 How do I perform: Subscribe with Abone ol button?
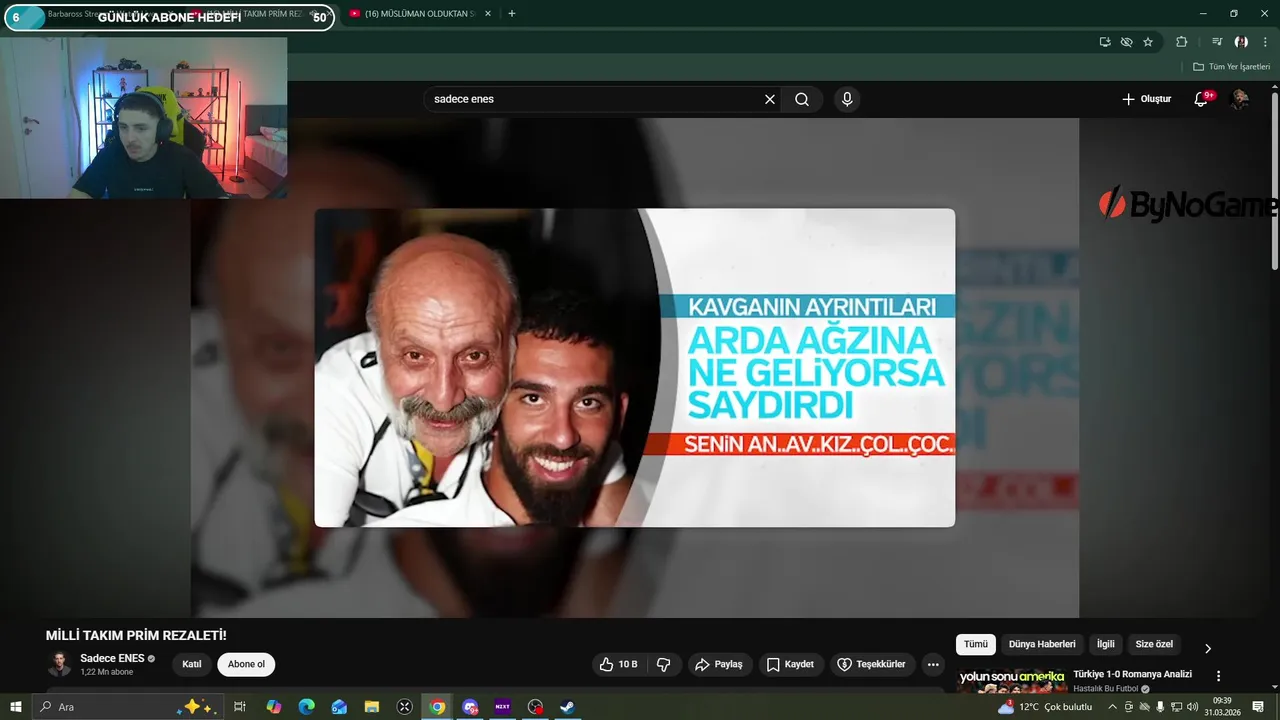coord(246,664)
